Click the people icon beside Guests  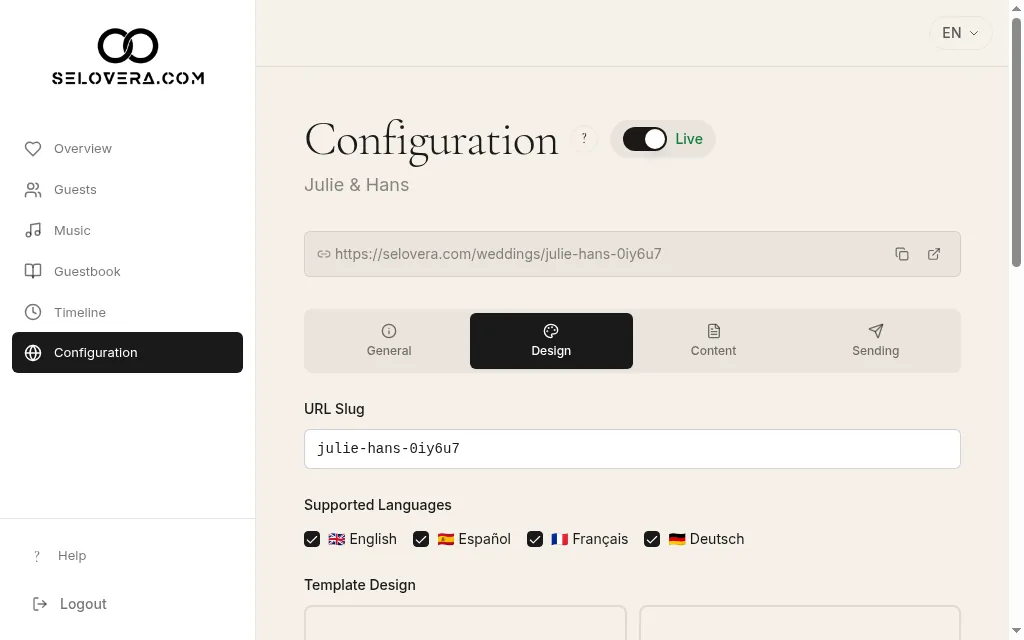(33, 190)
